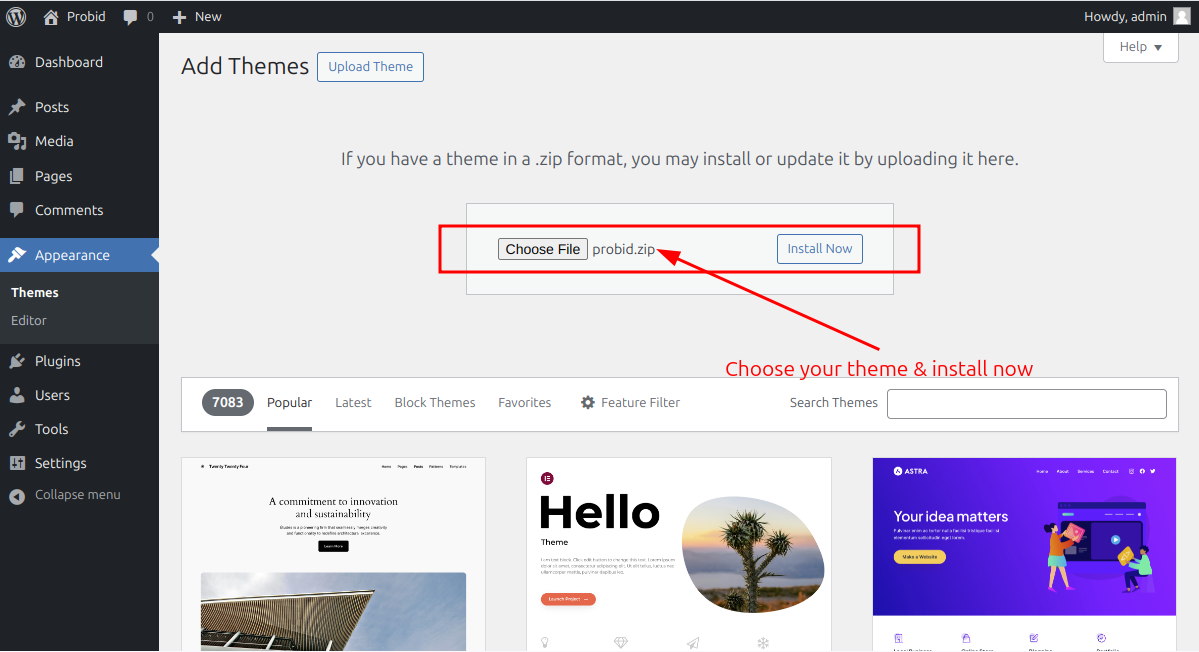The image size is (1199, 652).
Task: Click Collapse menu label
Action: click(77, 495)
